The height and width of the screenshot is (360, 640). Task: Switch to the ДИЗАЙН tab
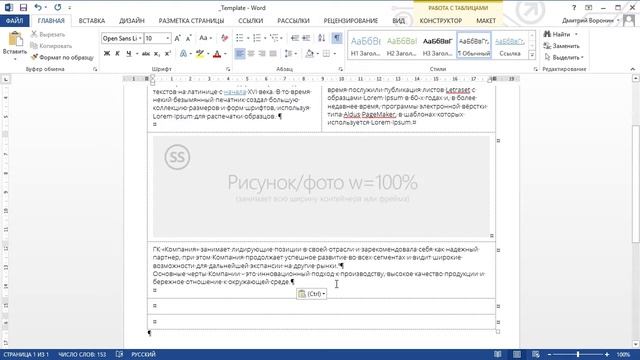pyautogui.click(x=132, y=20)
